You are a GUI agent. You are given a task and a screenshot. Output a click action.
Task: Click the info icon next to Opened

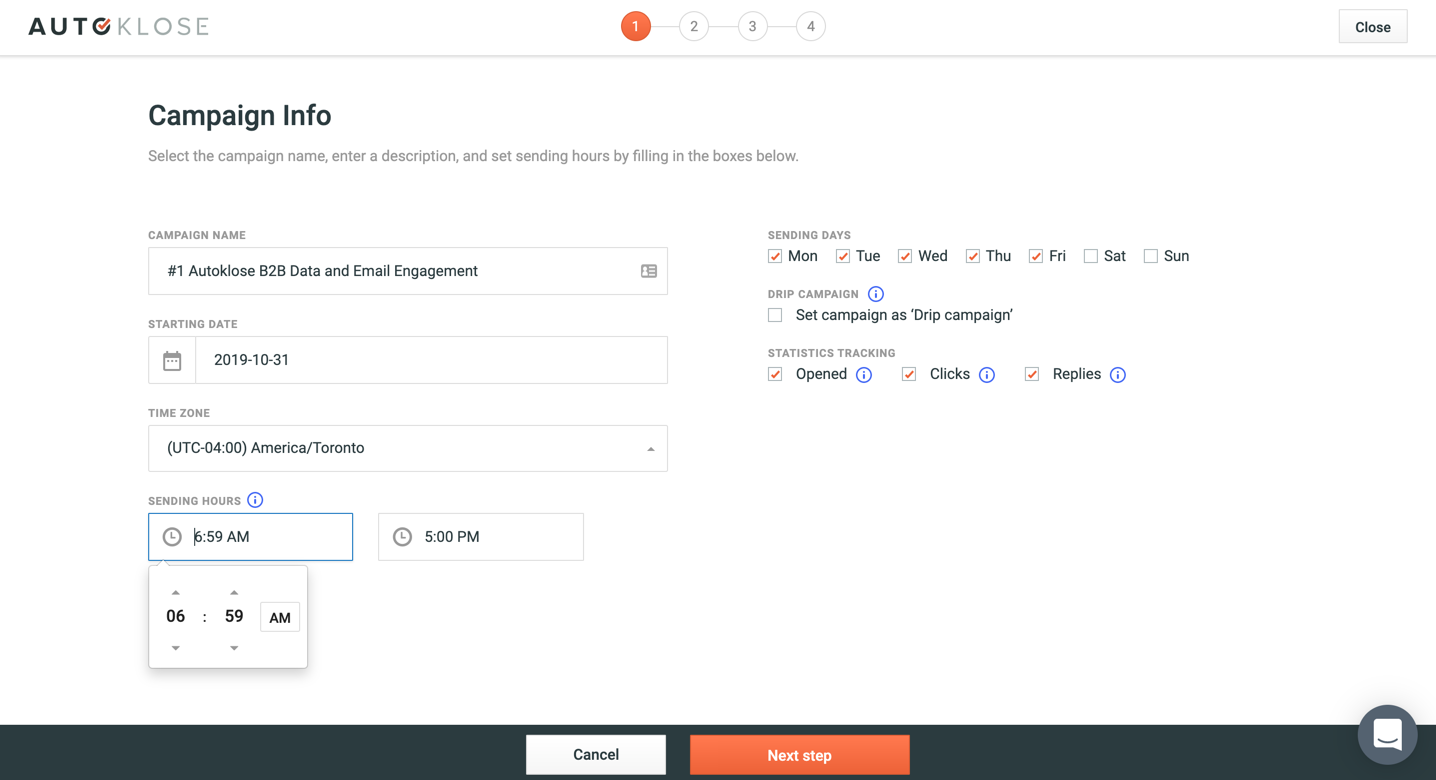(864, 375)
